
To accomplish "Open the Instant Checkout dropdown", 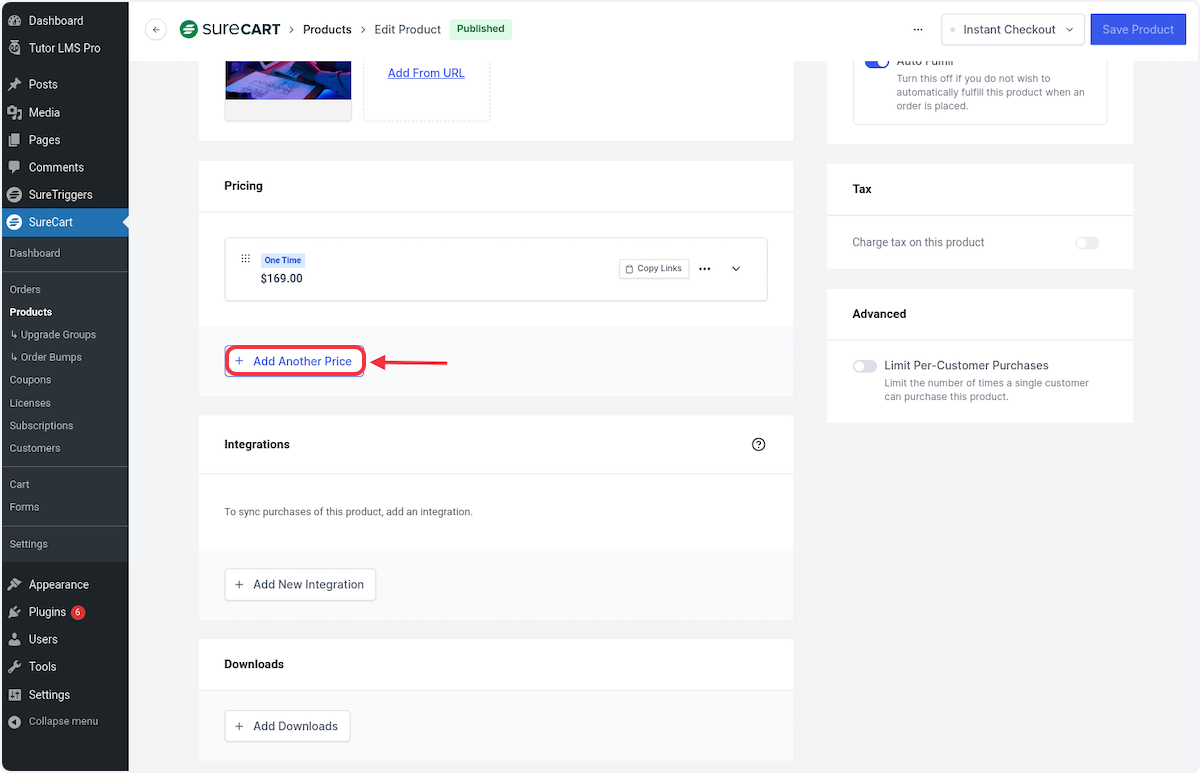I will tap(1012, 29).
